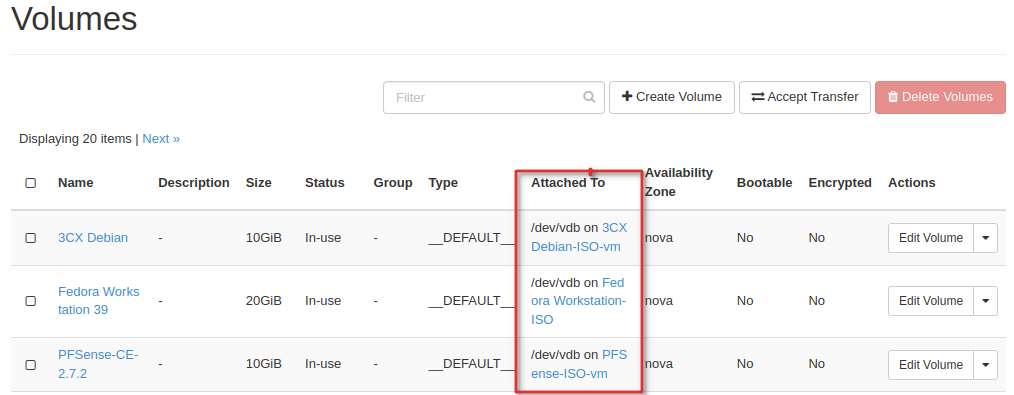Click the 20GiB size cell
Screen dimensions: 1014x395
coord(264,301)
